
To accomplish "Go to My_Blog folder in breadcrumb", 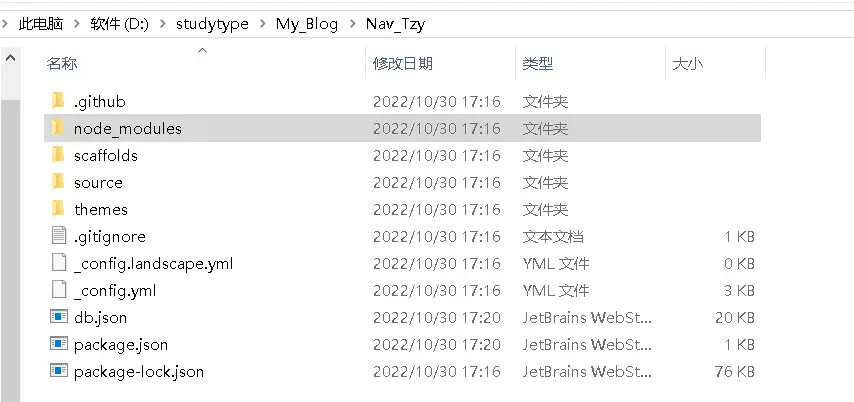I will coord(307,24).
